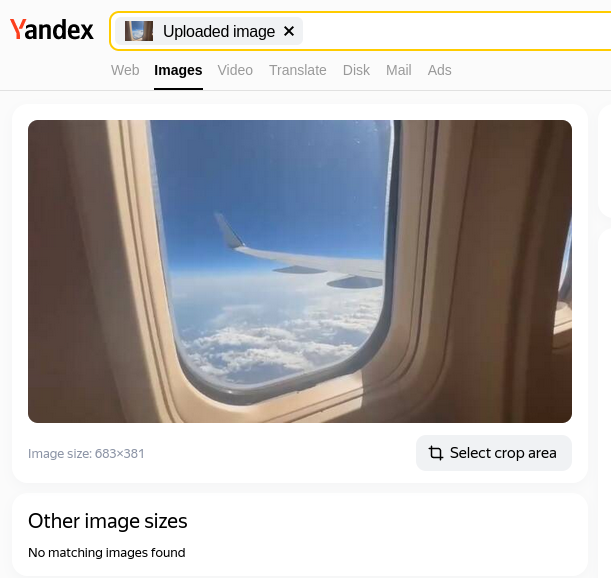
Task: Open the Web tab
Action: pos(125,70)
